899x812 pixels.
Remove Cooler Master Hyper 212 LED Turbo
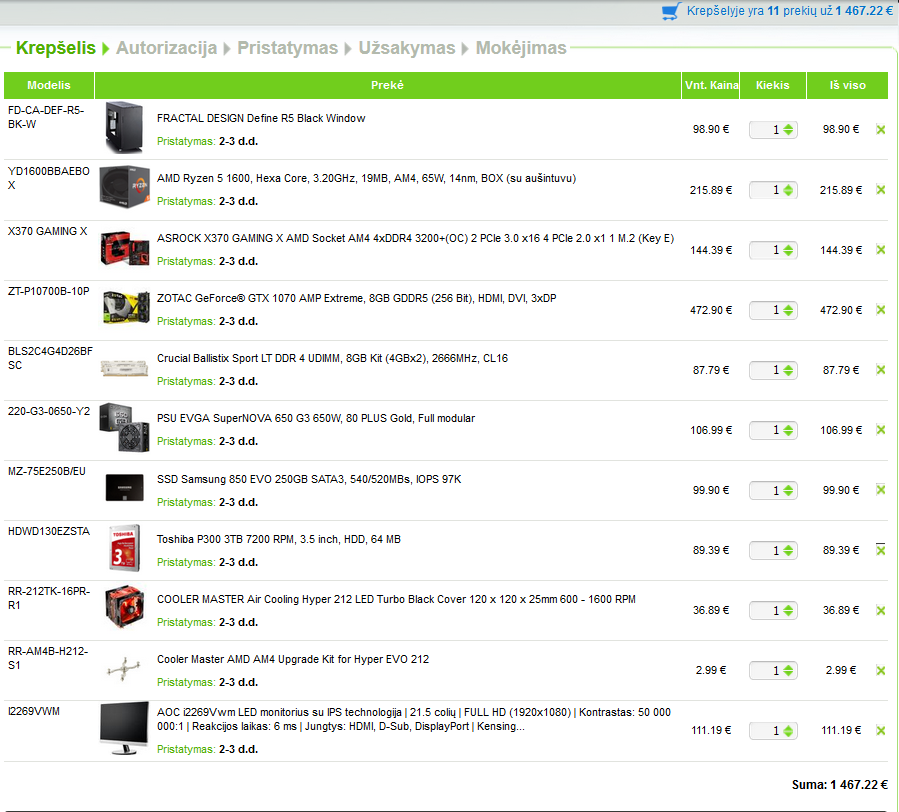pyautogui.click(x=881, y=610)
